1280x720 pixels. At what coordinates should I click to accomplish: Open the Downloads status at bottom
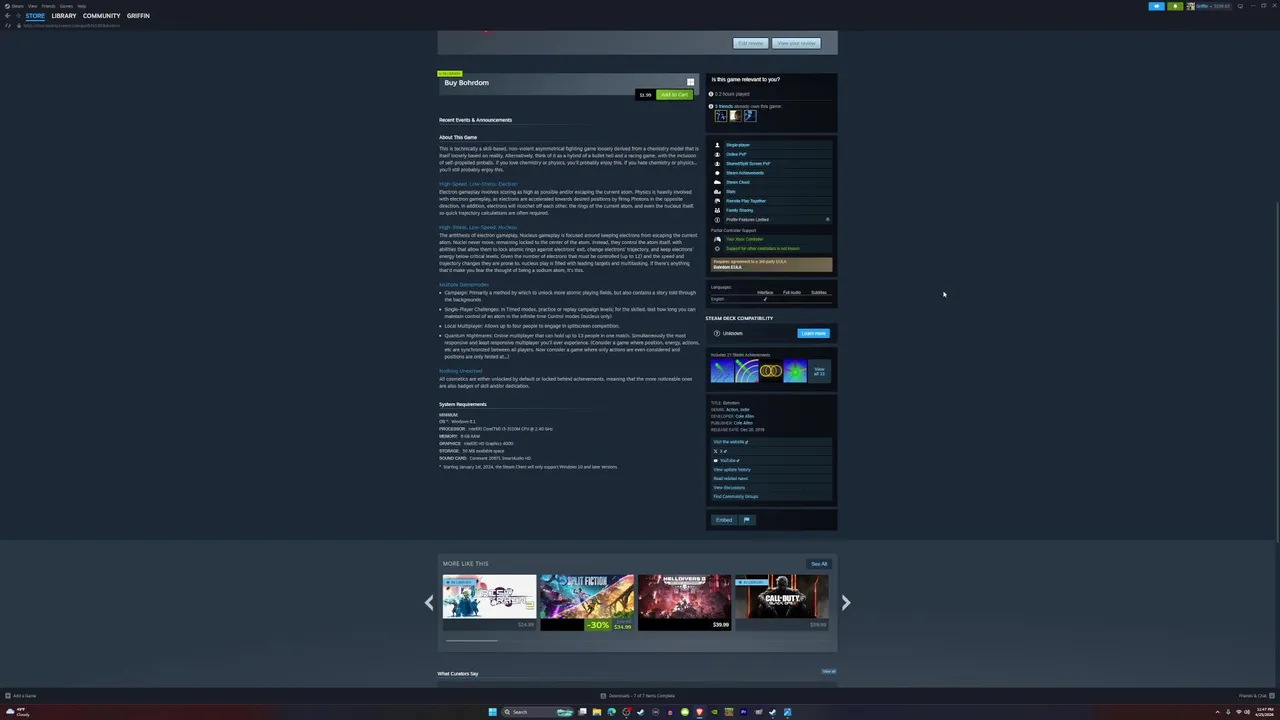pyautogui.click(x=638, y=696)
